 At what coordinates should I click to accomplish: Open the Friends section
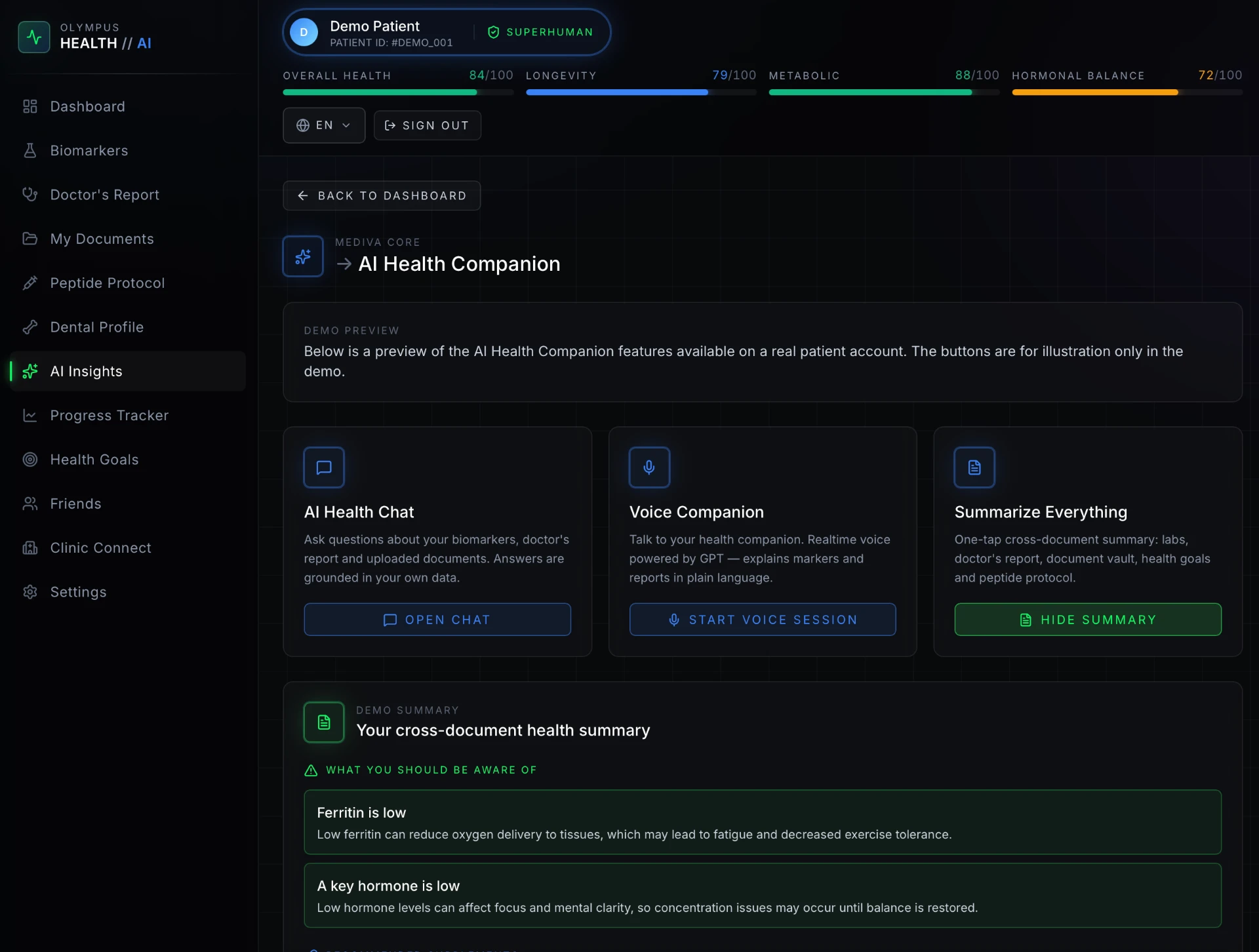[x=128, y=504]
